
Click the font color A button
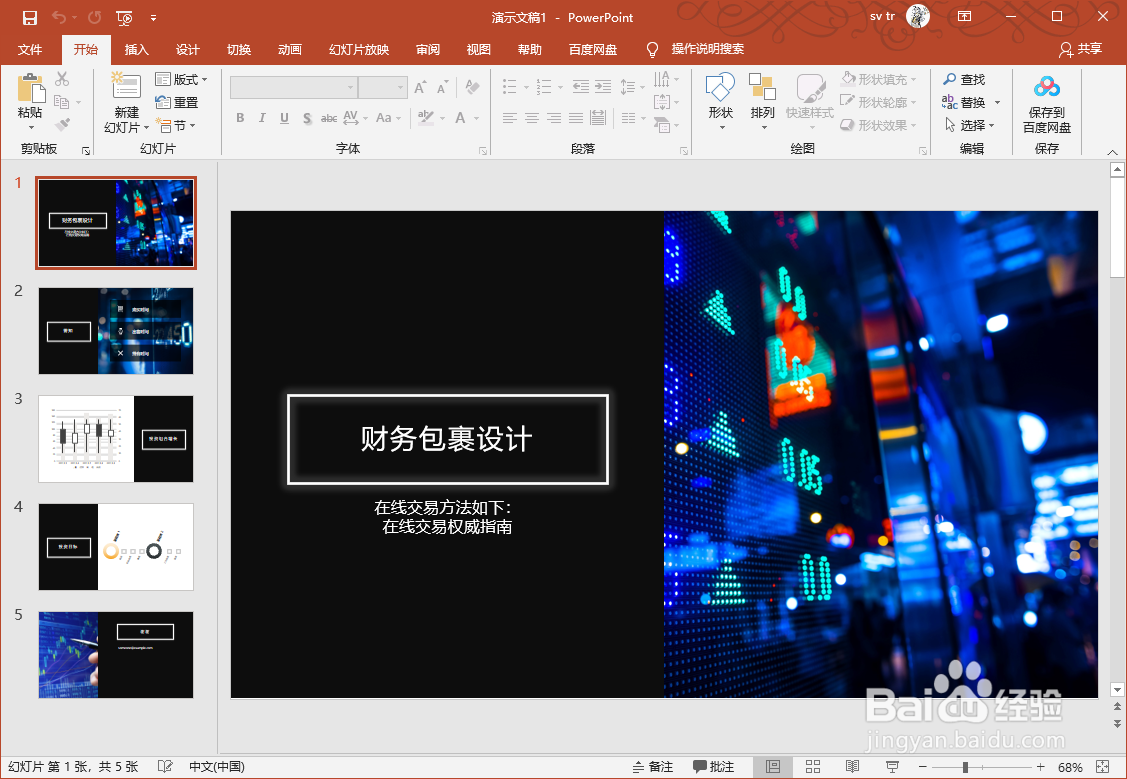pyautogui.click(x=460, y=118)
